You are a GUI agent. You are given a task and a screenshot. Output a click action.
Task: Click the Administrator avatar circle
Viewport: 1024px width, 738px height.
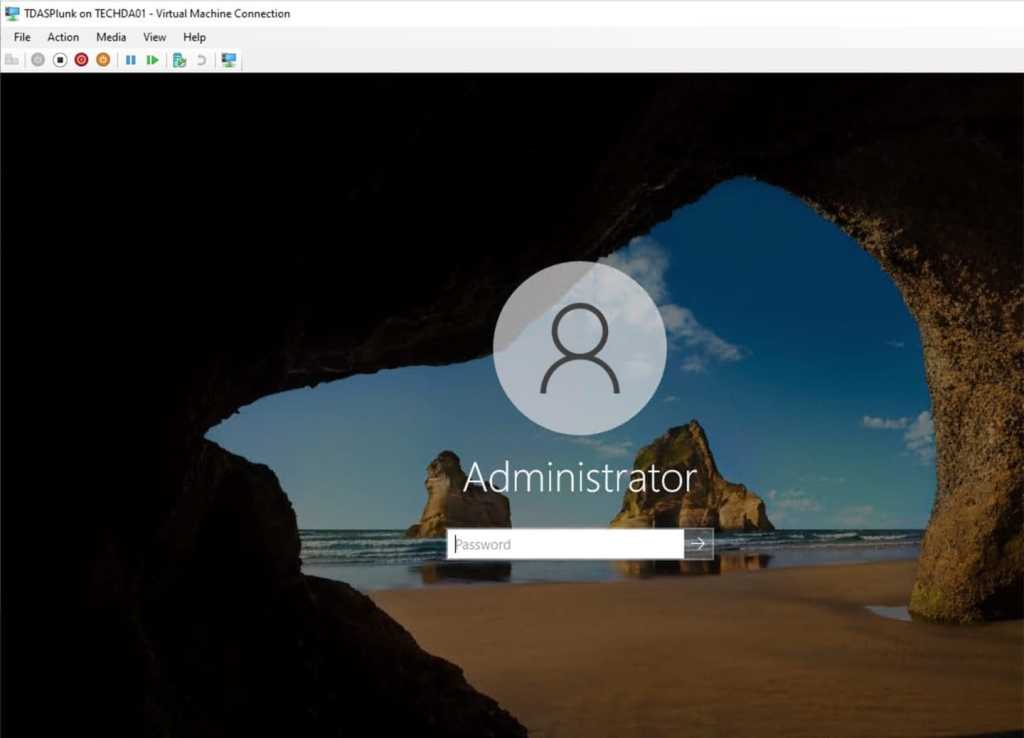pos(580,348)
